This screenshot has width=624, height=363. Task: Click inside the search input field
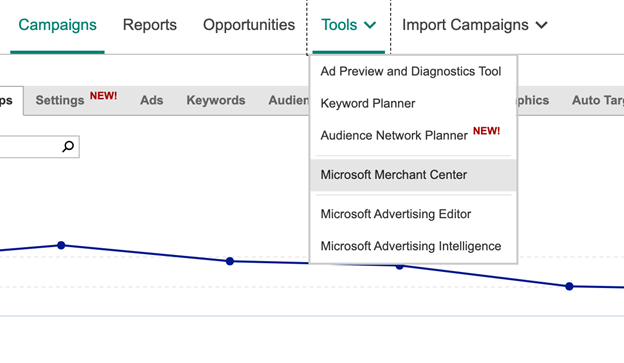pyautogui.click(x=29, y=147)
